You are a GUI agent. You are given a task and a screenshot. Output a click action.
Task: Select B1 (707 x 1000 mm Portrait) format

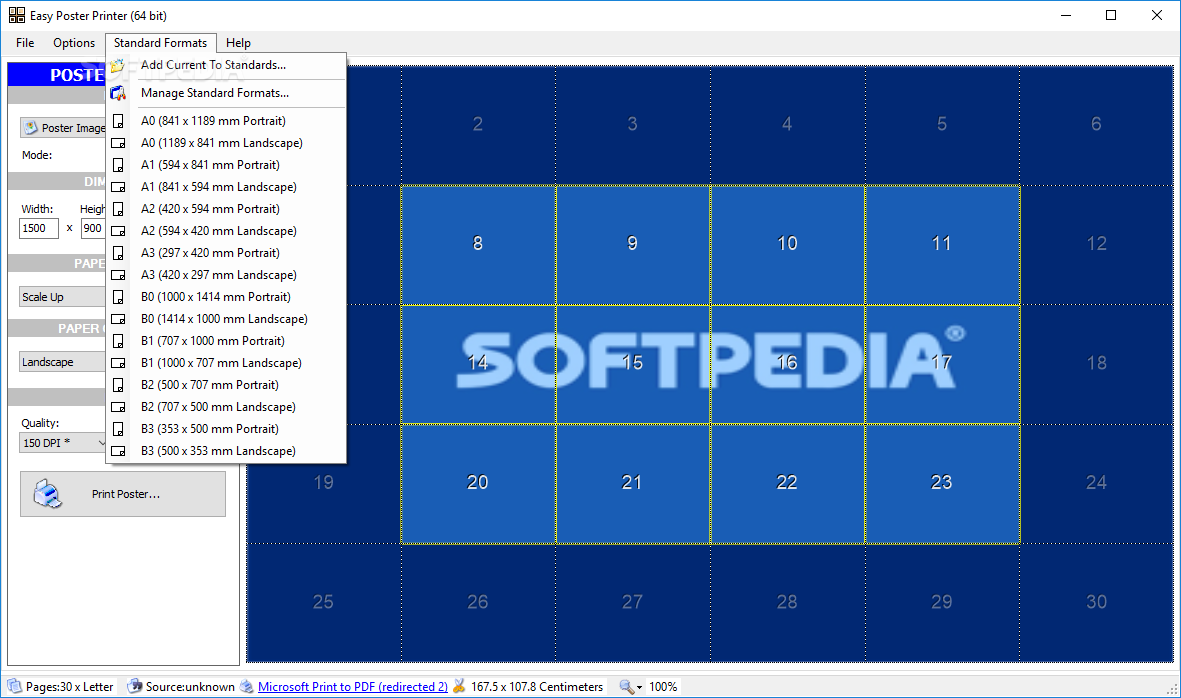(x=226, y=341)
